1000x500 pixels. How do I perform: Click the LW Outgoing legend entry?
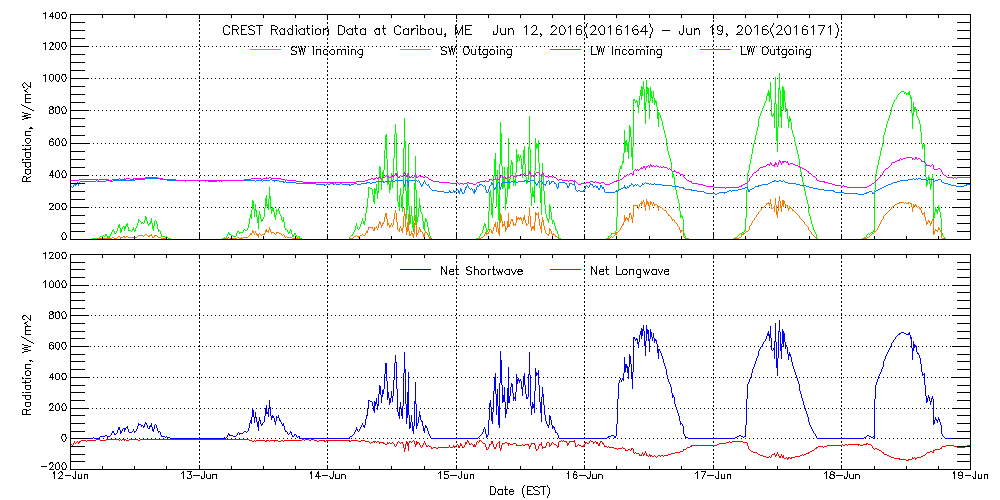(775, 52)
